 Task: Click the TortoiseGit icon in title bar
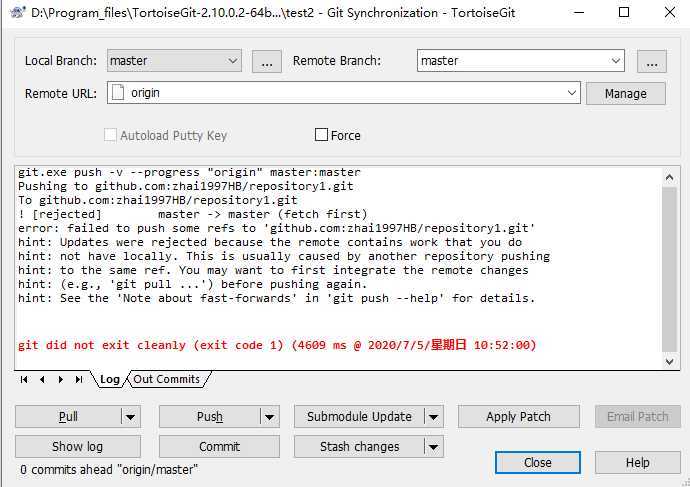pyautogui.click(x=17, y=12)
